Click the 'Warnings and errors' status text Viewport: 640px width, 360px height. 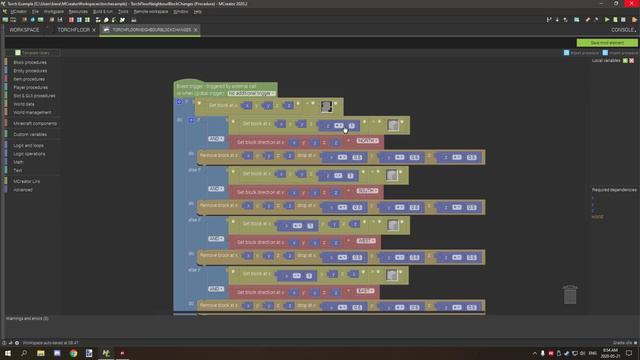coord(27,318)
